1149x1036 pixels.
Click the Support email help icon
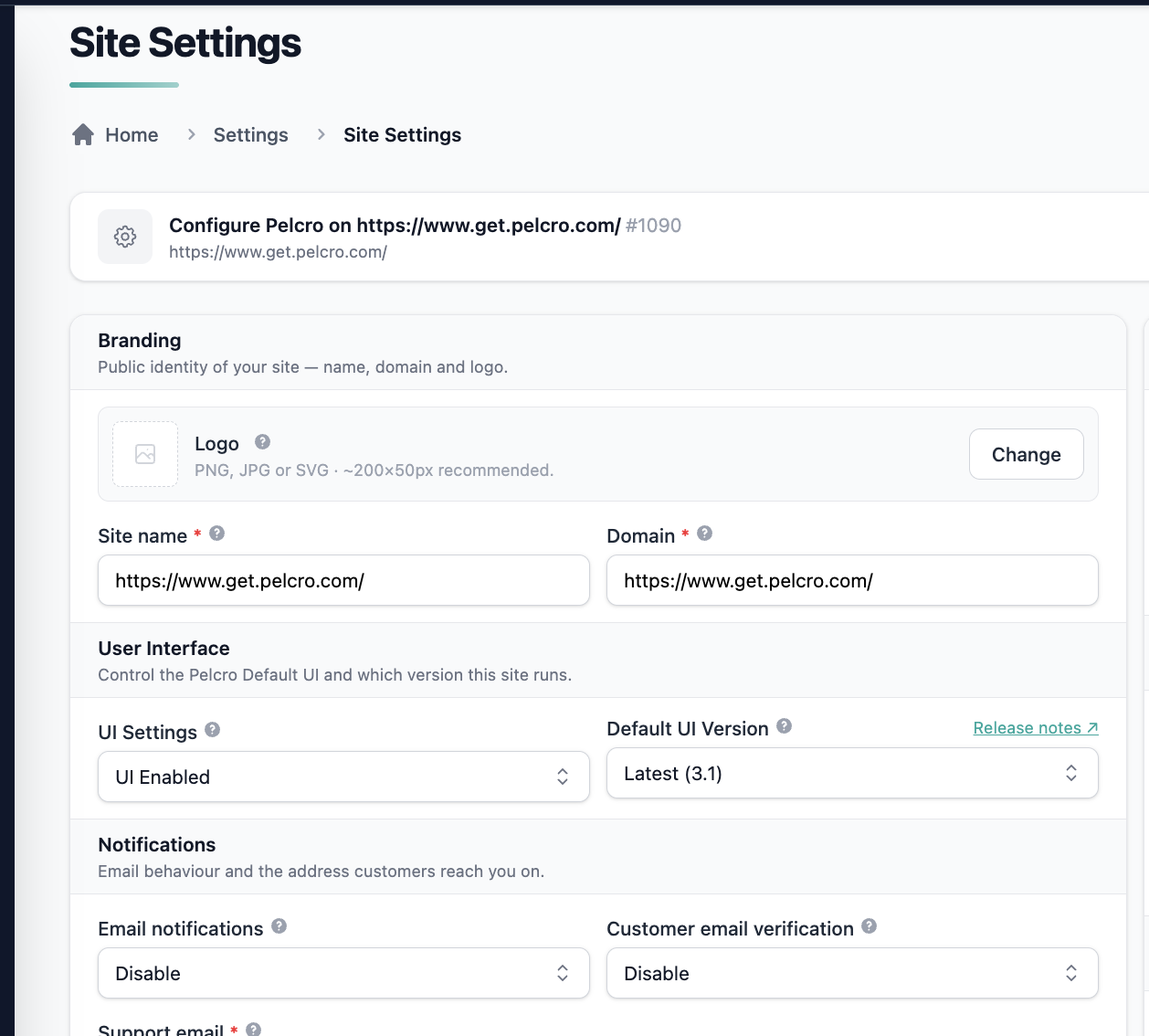coord(253,1030)
